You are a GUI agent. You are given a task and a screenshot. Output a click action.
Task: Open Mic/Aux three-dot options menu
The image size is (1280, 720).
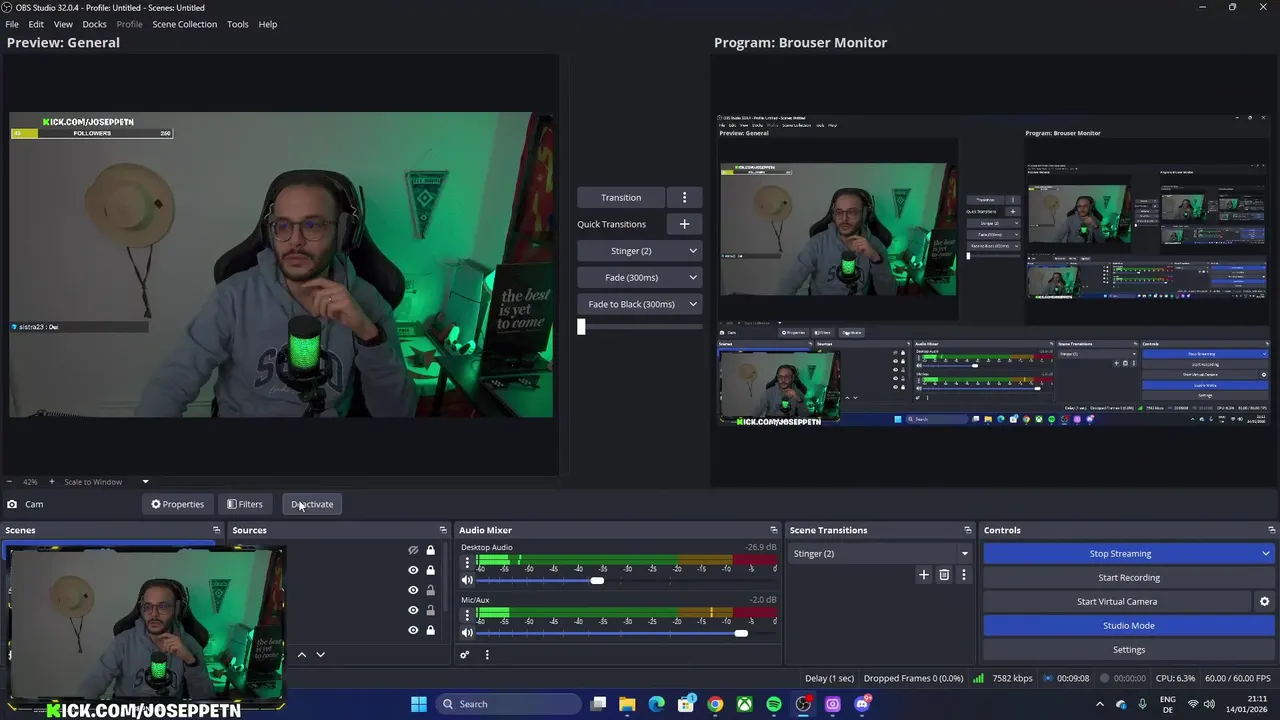click(467, 615)
